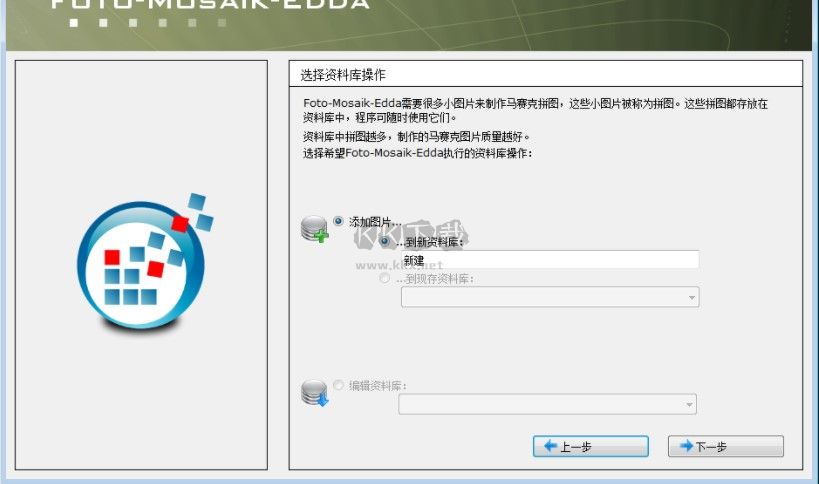
Task: Select the 到现存资料库 radio button
Action: click(x=385, y=278)
